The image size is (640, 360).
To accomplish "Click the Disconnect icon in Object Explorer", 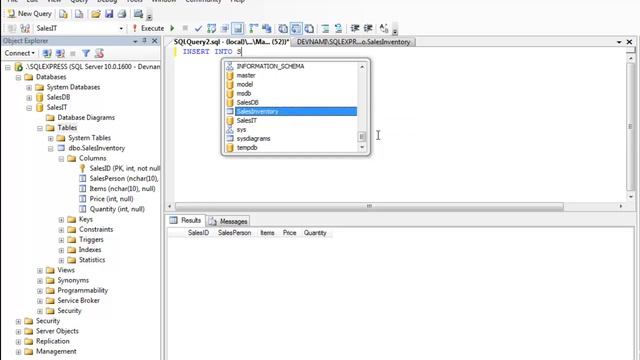I will [x=60, y=53].
